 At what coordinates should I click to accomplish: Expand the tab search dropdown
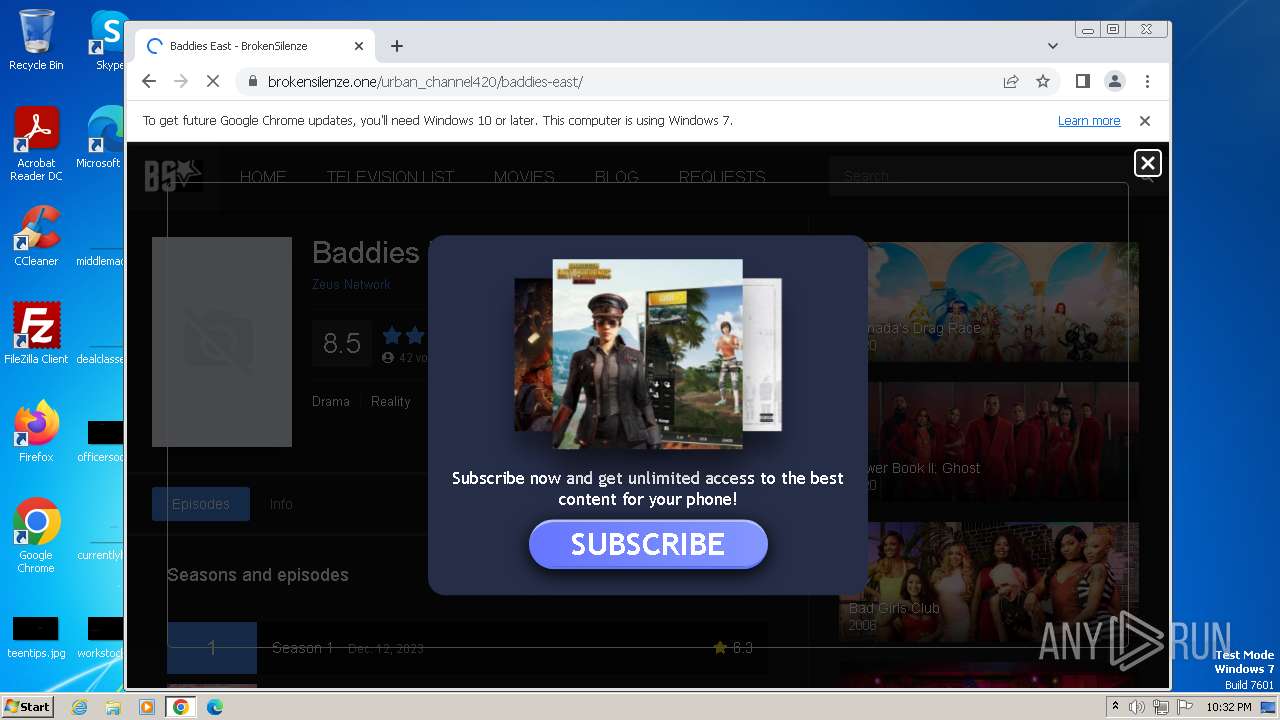[1053, 46]
